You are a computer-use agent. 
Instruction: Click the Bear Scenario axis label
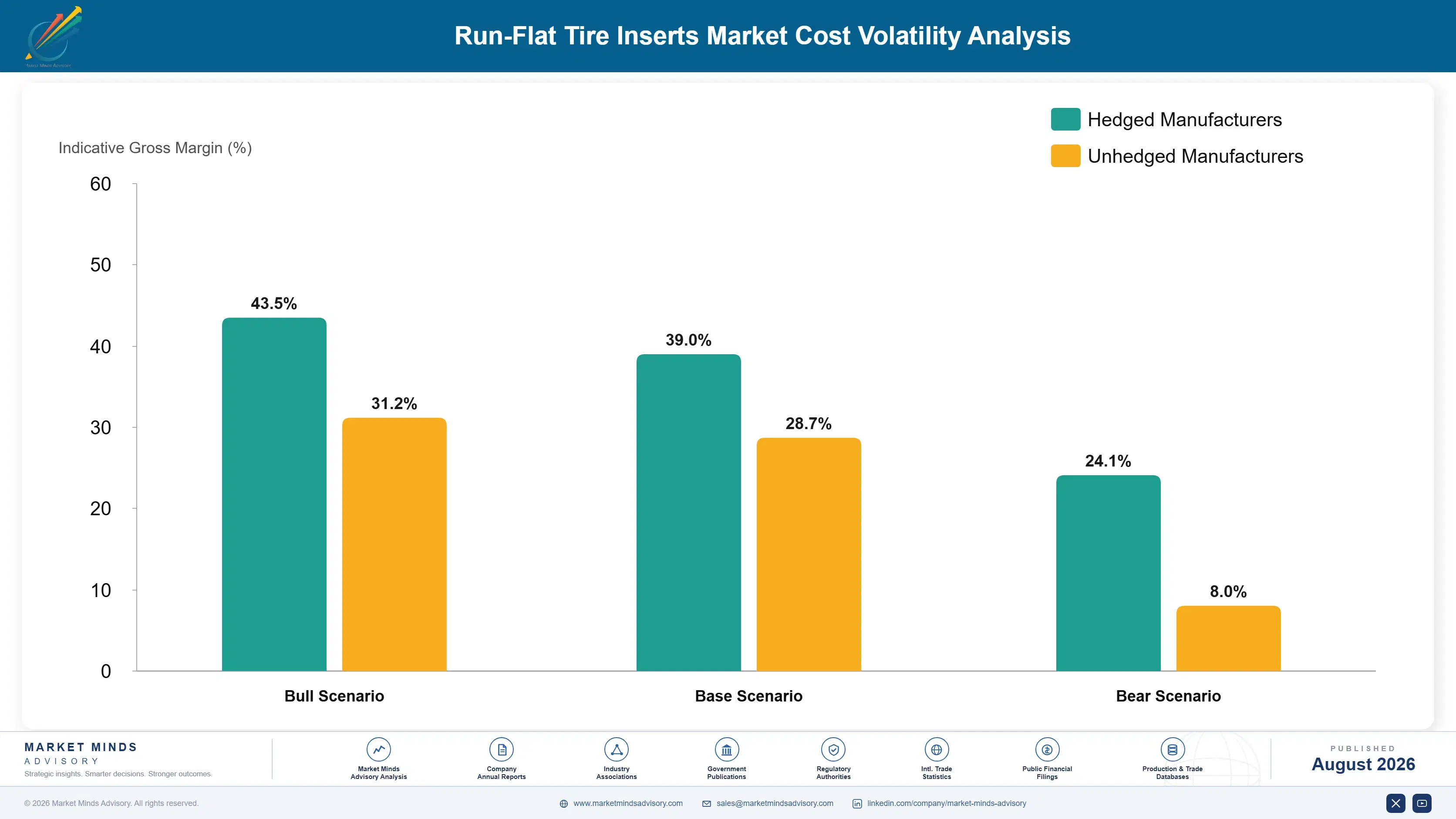point(1168,696)
